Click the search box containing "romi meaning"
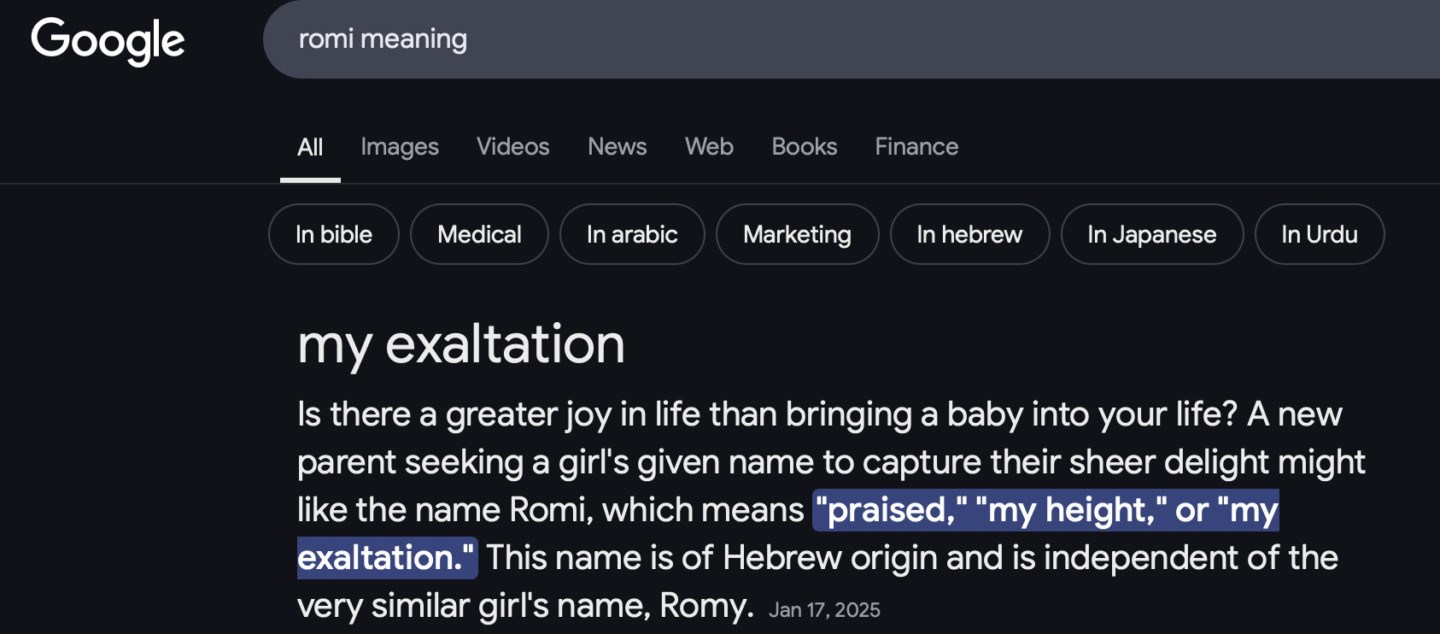 click(800, 40)
